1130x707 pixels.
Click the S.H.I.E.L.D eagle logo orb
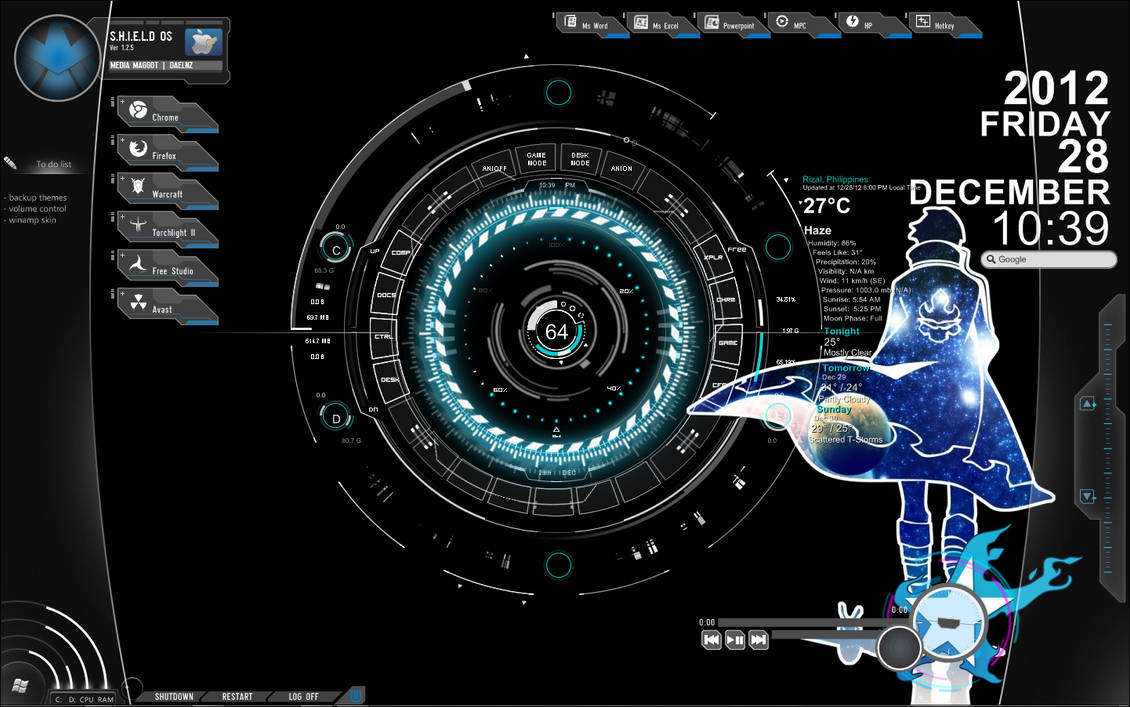[57, 58]
